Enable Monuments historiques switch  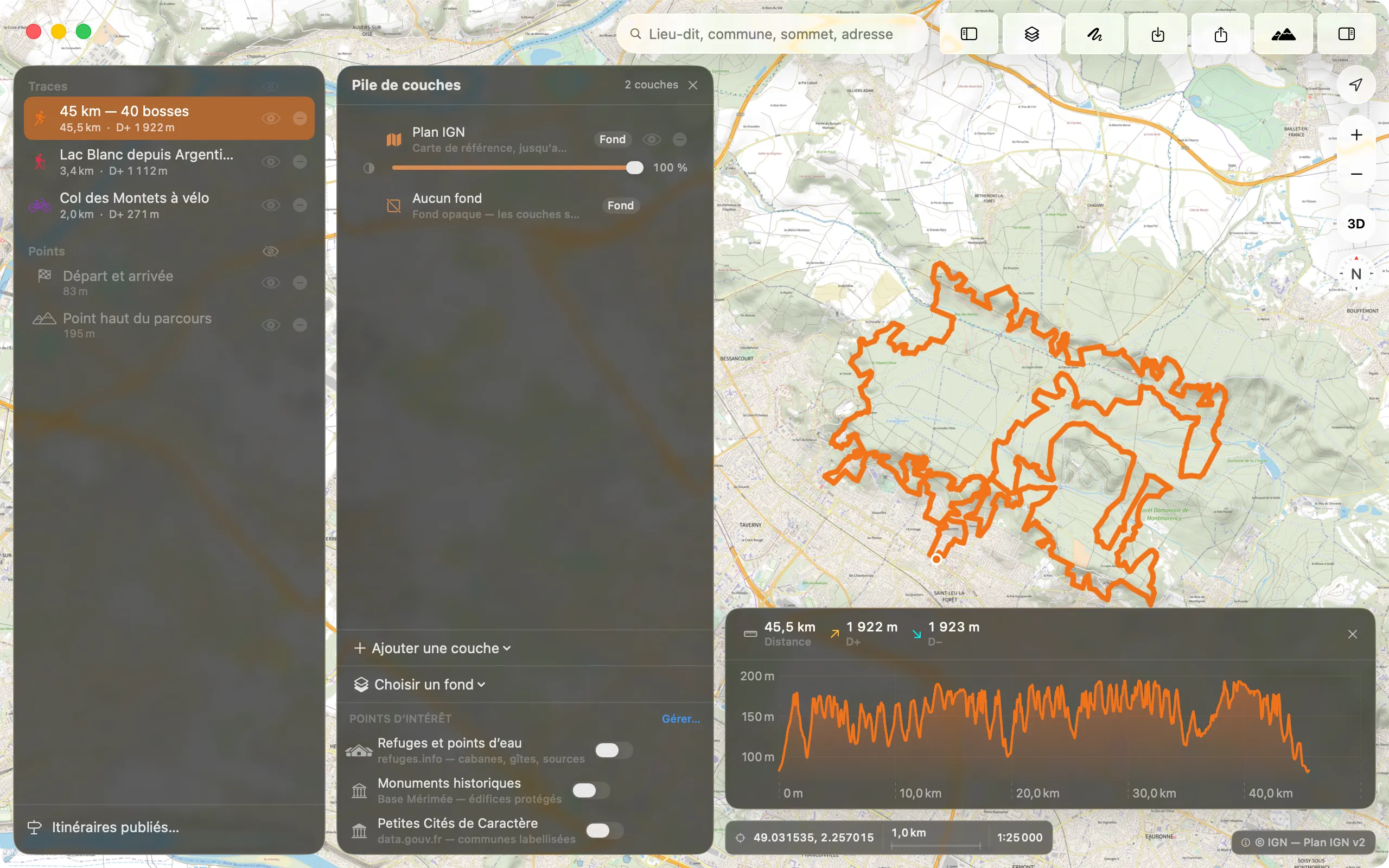tap(591, 790)
